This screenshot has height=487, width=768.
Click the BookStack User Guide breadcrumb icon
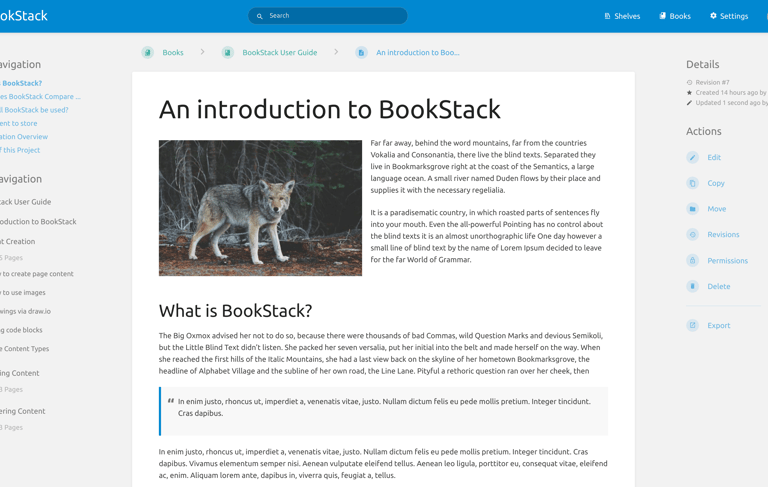coord(227,52)
